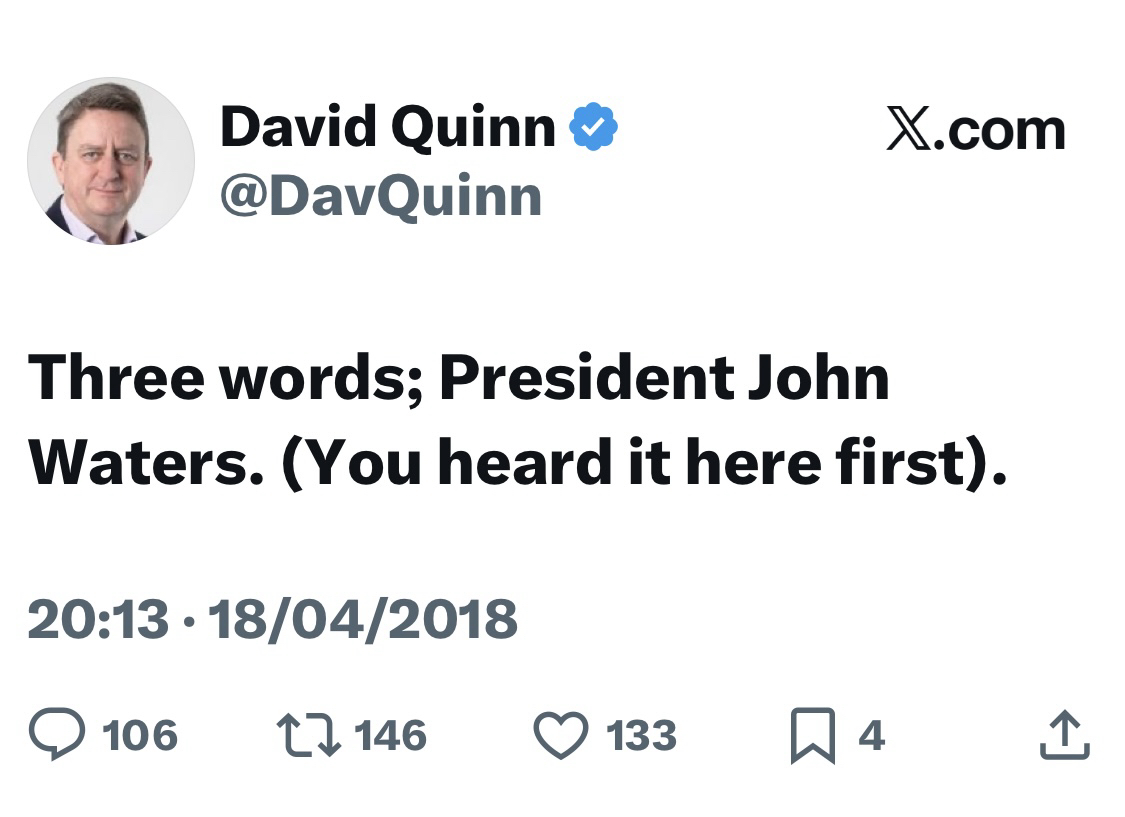View the 133 likes count
The height and width of the screenshot is (817, 1125).
coord(641,736)
